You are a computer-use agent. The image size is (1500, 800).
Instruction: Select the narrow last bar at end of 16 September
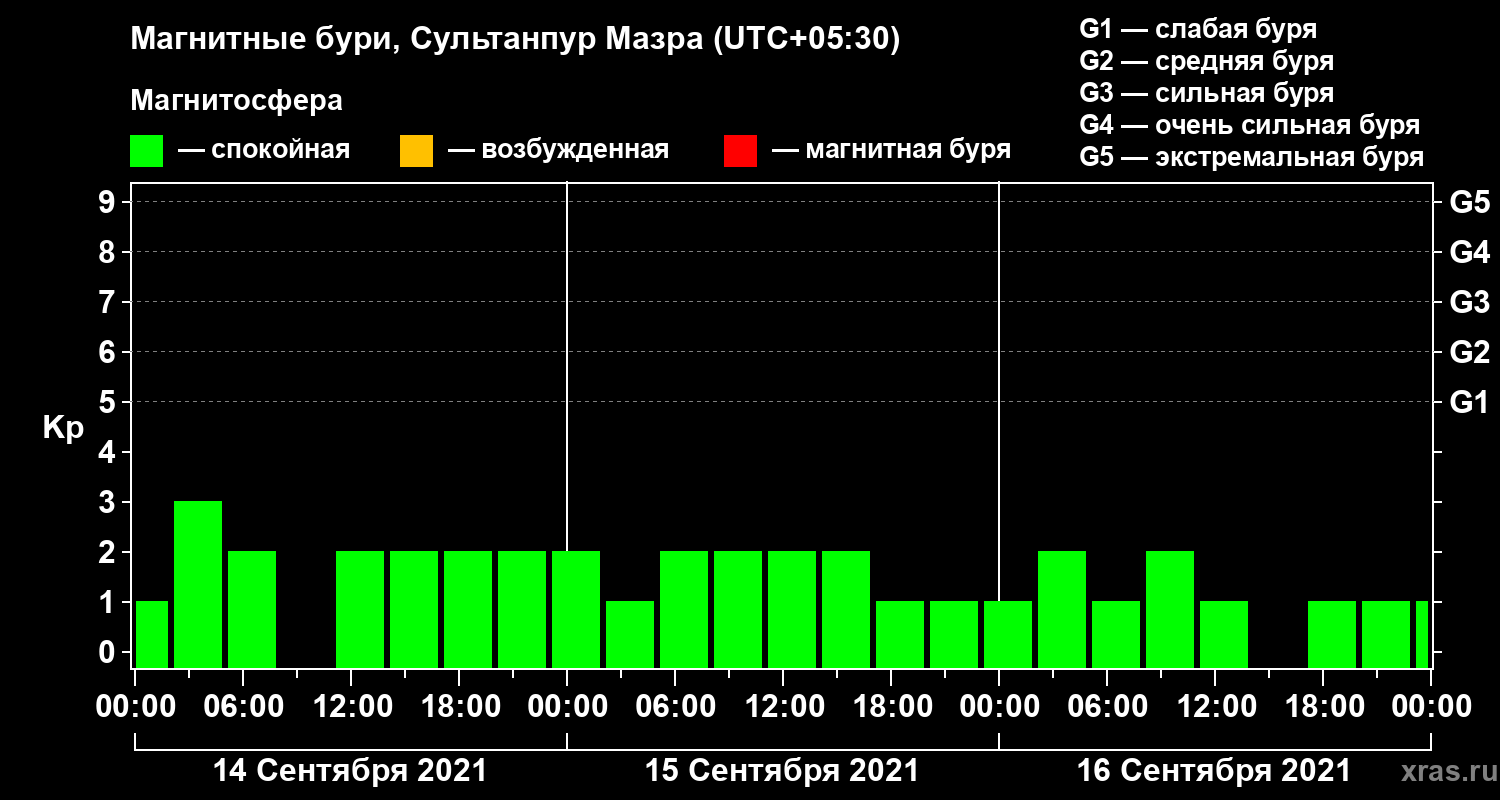(x=1422, y=634)
